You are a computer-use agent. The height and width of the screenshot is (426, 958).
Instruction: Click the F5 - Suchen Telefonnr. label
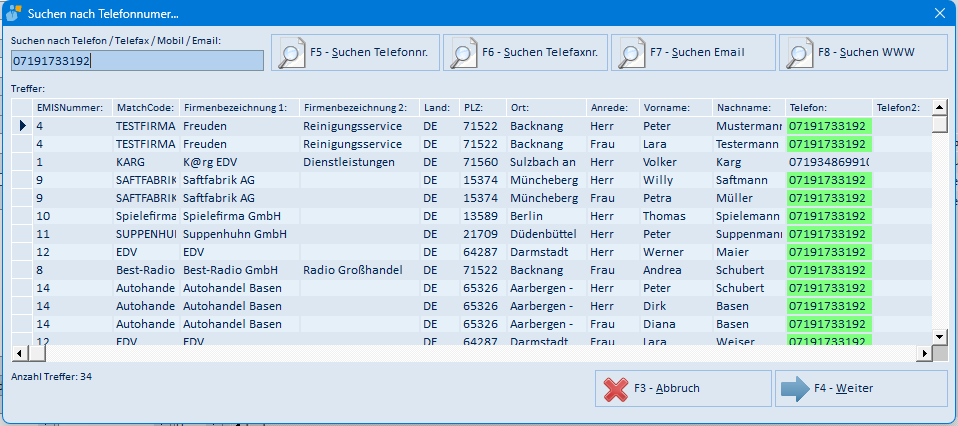[369, 53]
